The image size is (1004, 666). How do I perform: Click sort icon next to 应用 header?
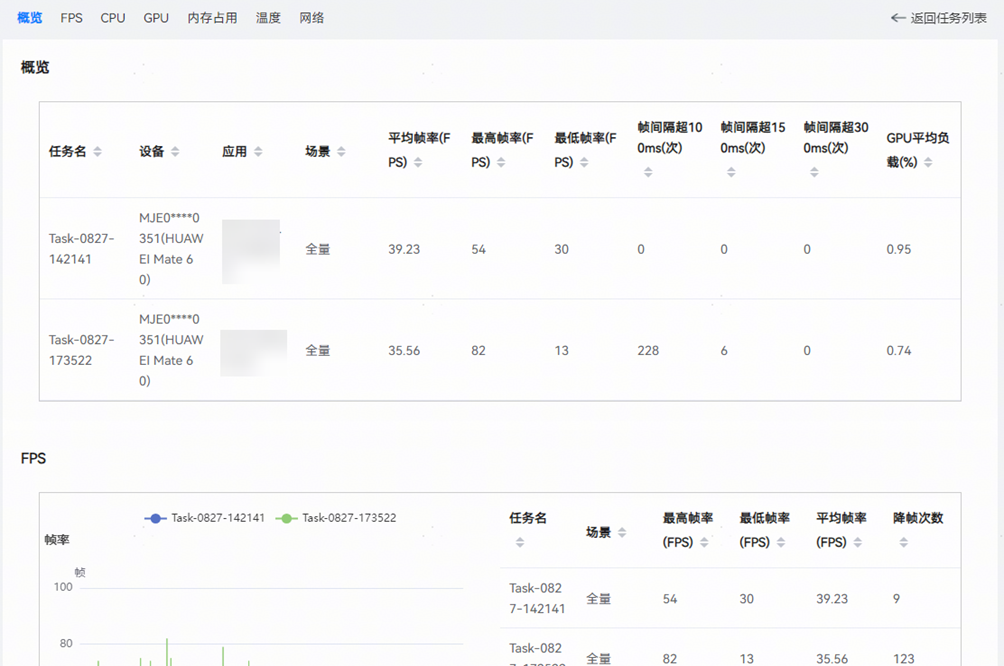[258, 152]
